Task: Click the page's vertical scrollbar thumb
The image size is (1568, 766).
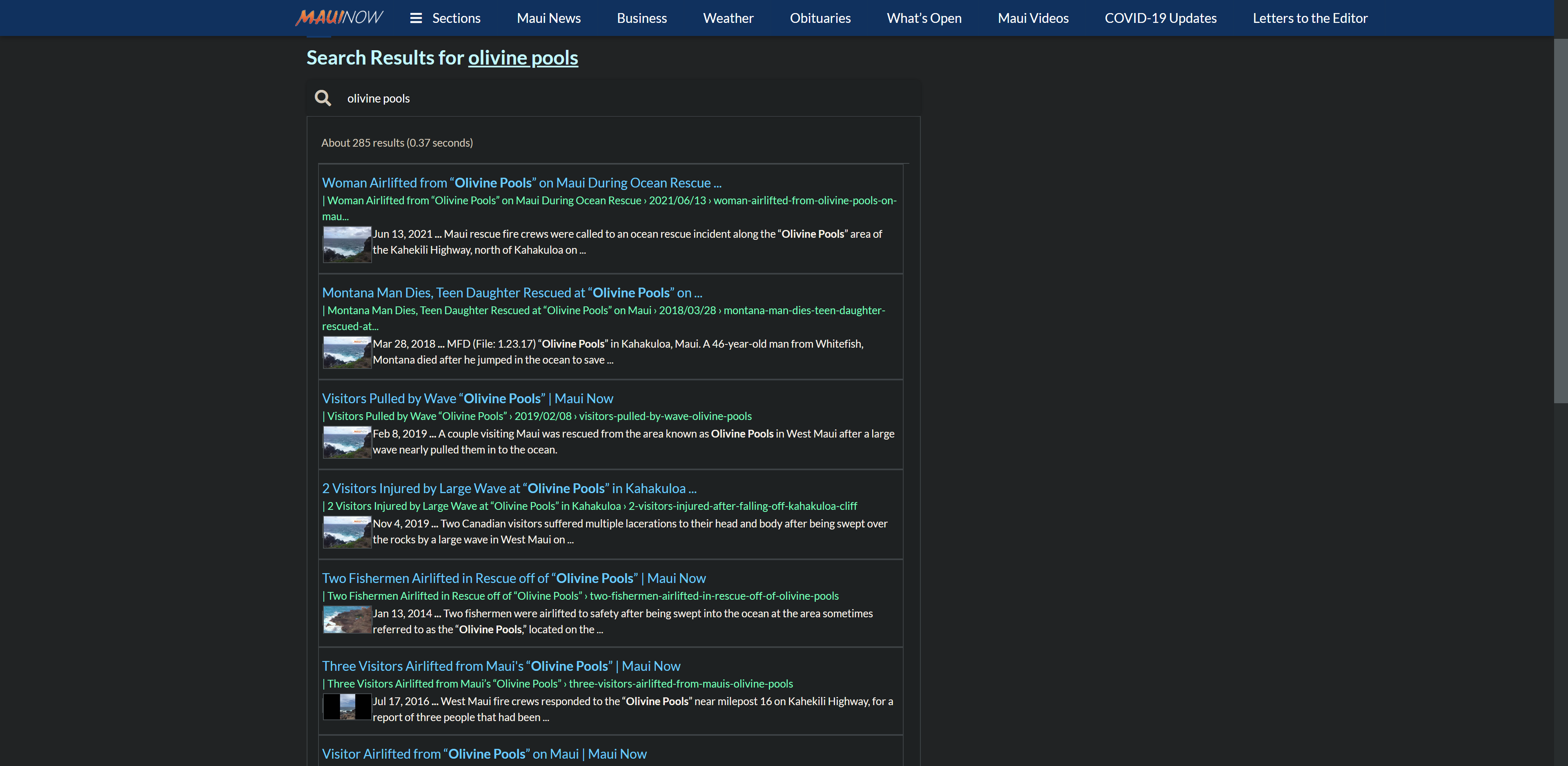Action: coord(1561,221)
